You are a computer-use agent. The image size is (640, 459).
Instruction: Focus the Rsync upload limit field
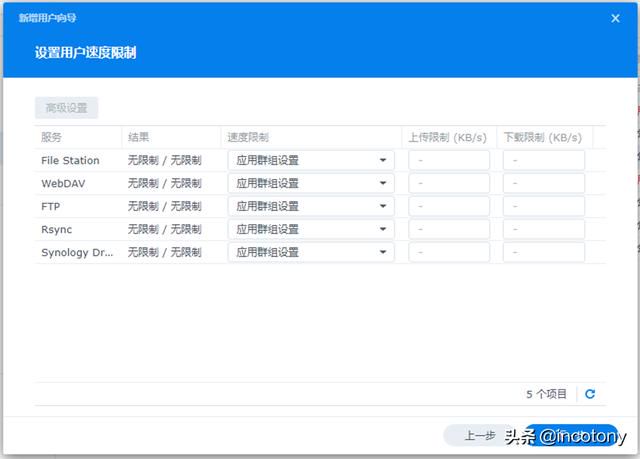(x=449, y=229)
